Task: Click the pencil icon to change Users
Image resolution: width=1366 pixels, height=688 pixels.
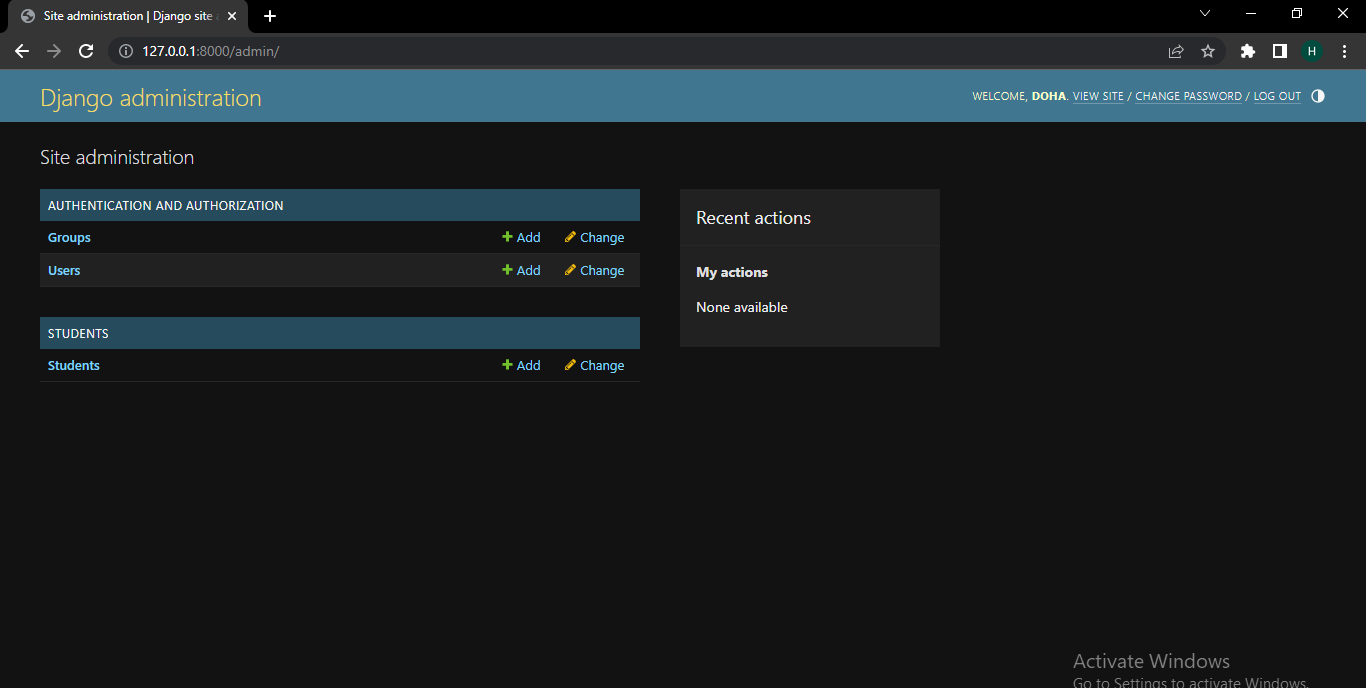Action: tap(568, 270)
